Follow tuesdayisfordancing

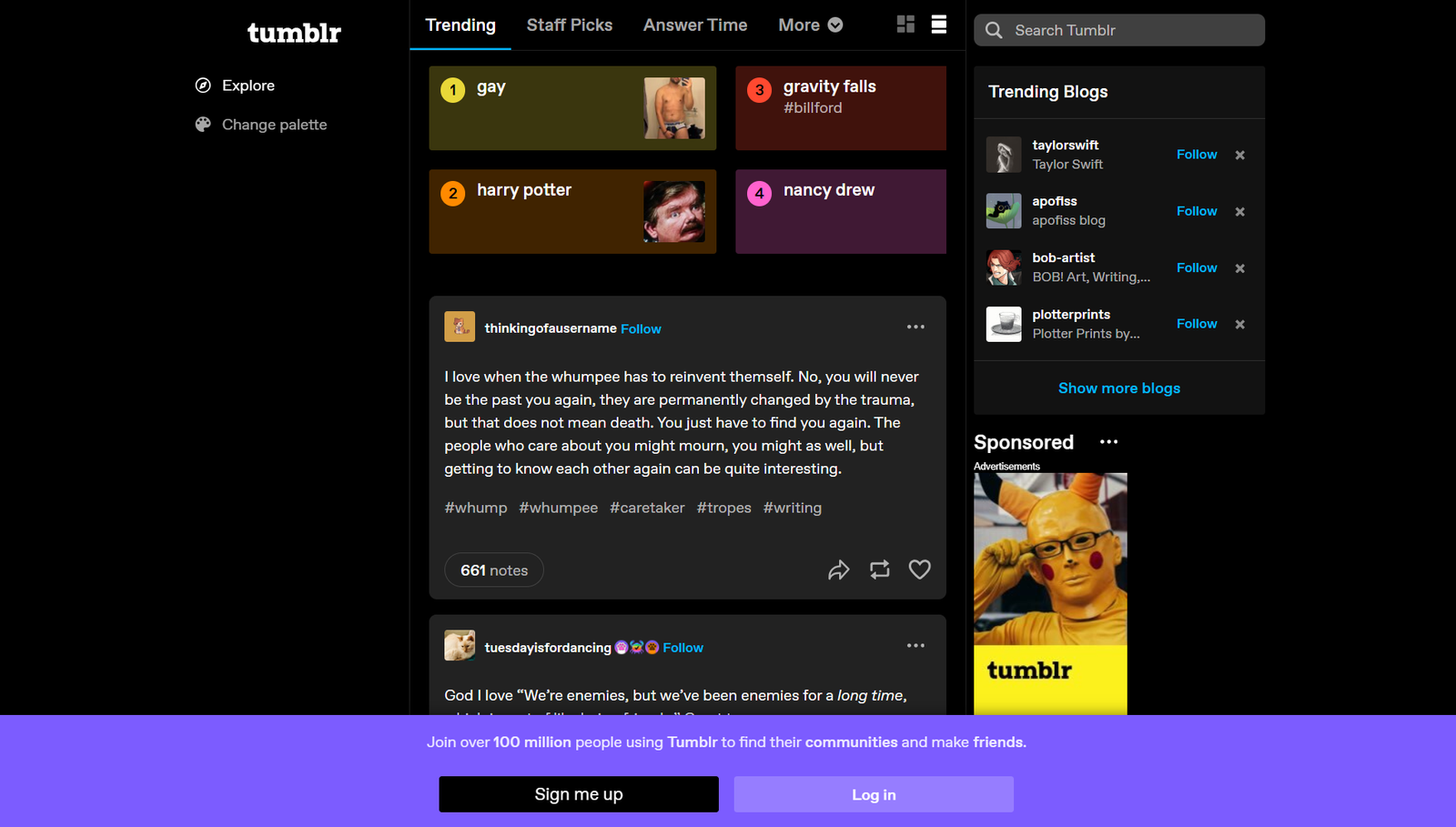(683, 648)
